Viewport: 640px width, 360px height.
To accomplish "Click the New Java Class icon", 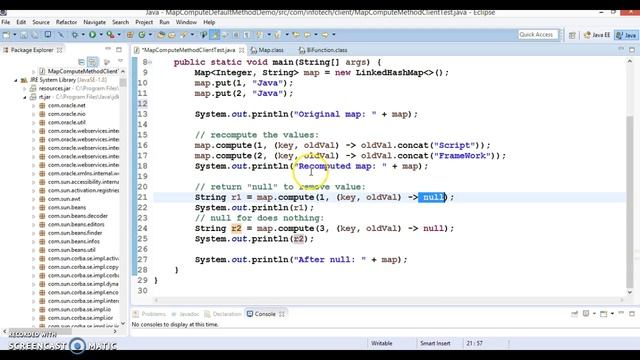I will (x=142, y=35).
